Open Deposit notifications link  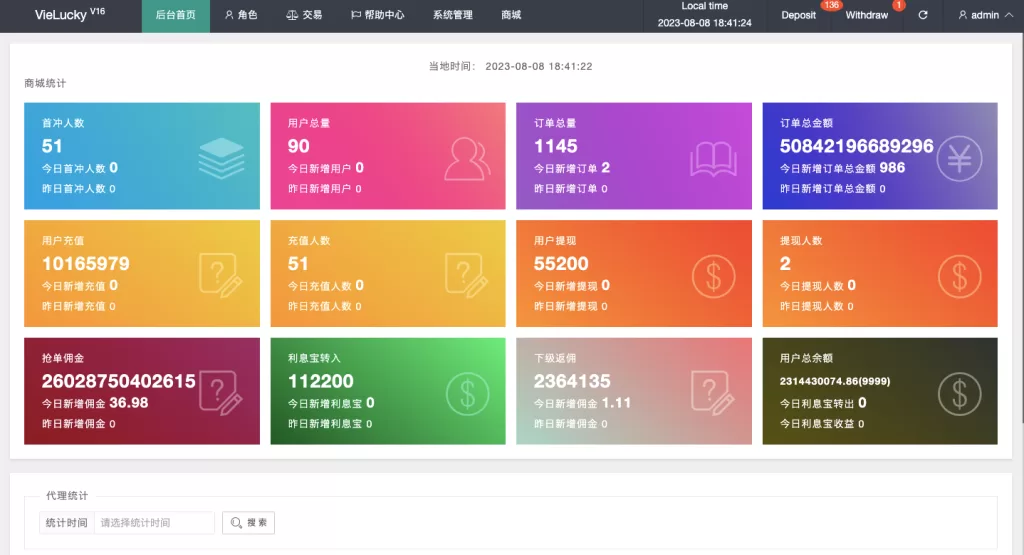click(x=799, y=16)
